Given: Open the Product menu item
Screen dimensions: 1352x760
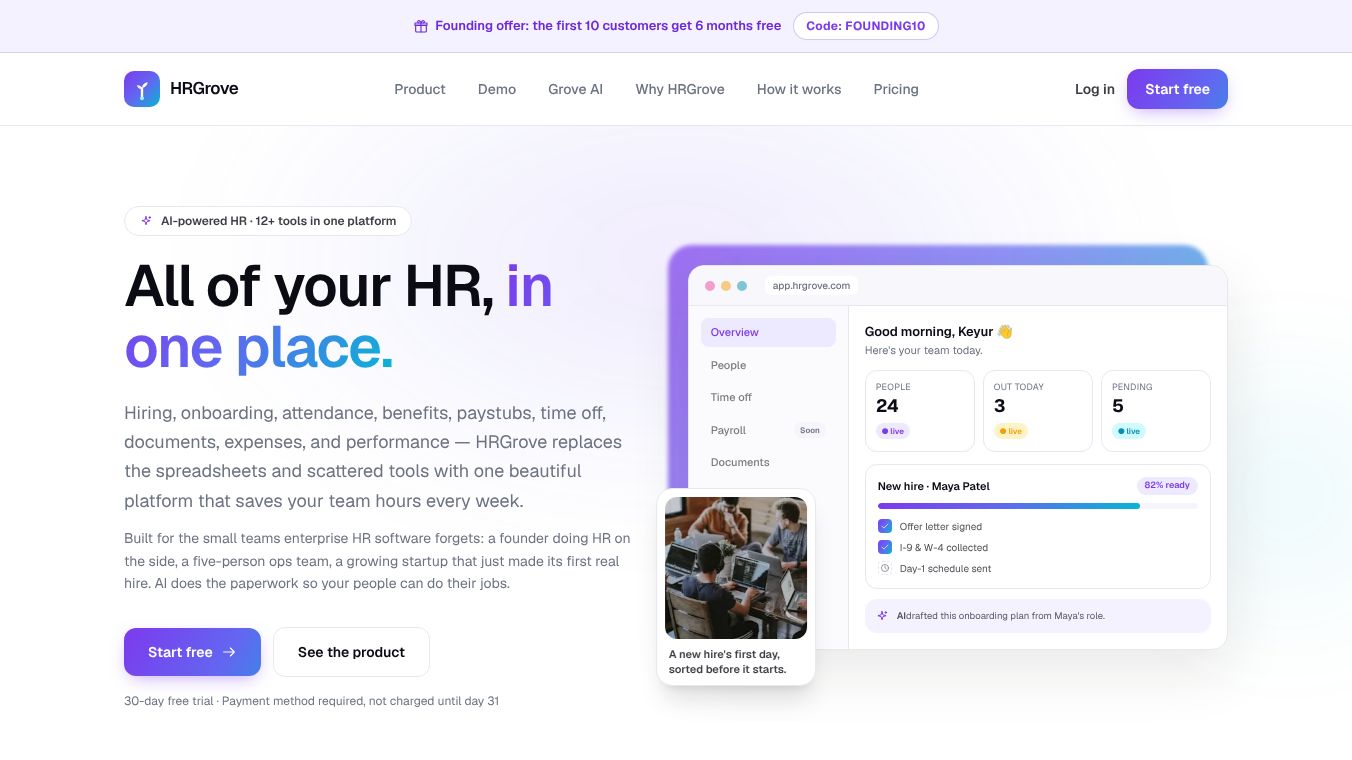Looking at the screenshot, I should coord(420,89).
